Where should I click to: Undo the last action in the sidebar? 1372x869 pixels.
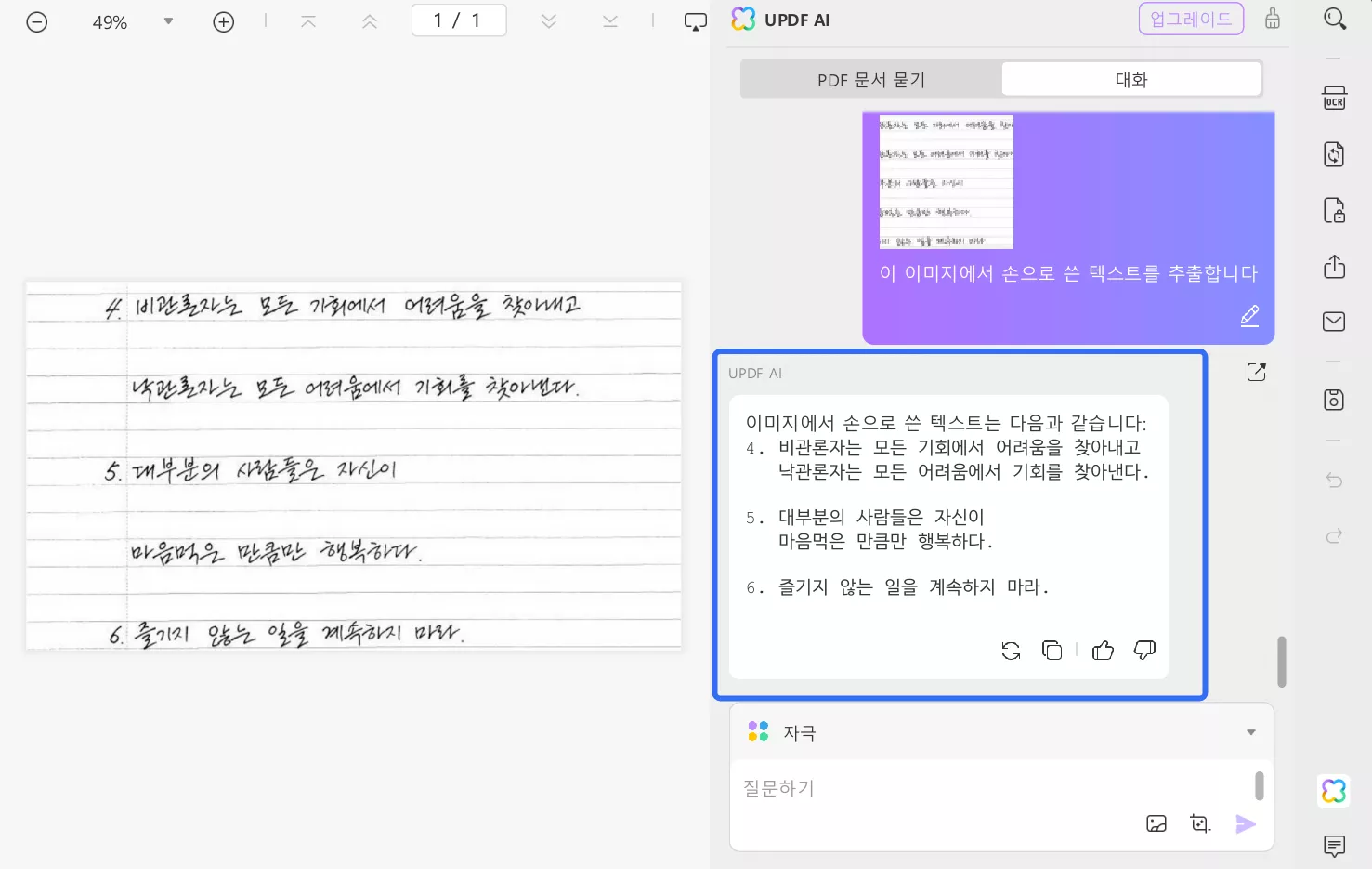click(1334, 480)
